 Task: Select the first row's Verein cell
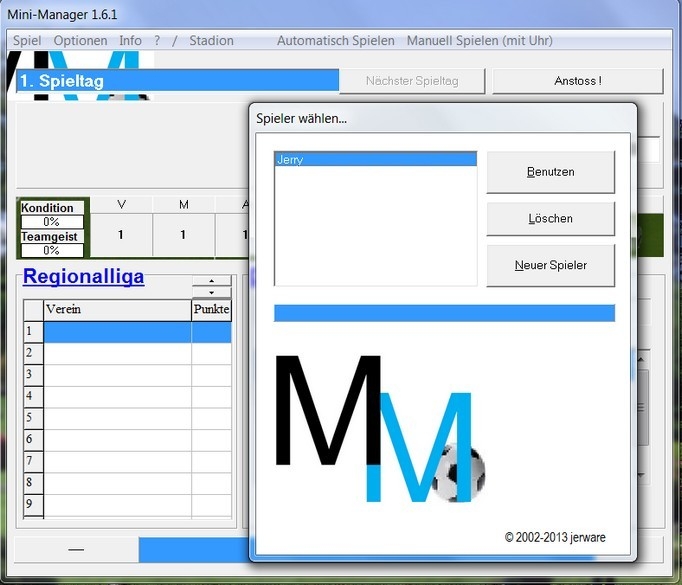click(117, 332)
